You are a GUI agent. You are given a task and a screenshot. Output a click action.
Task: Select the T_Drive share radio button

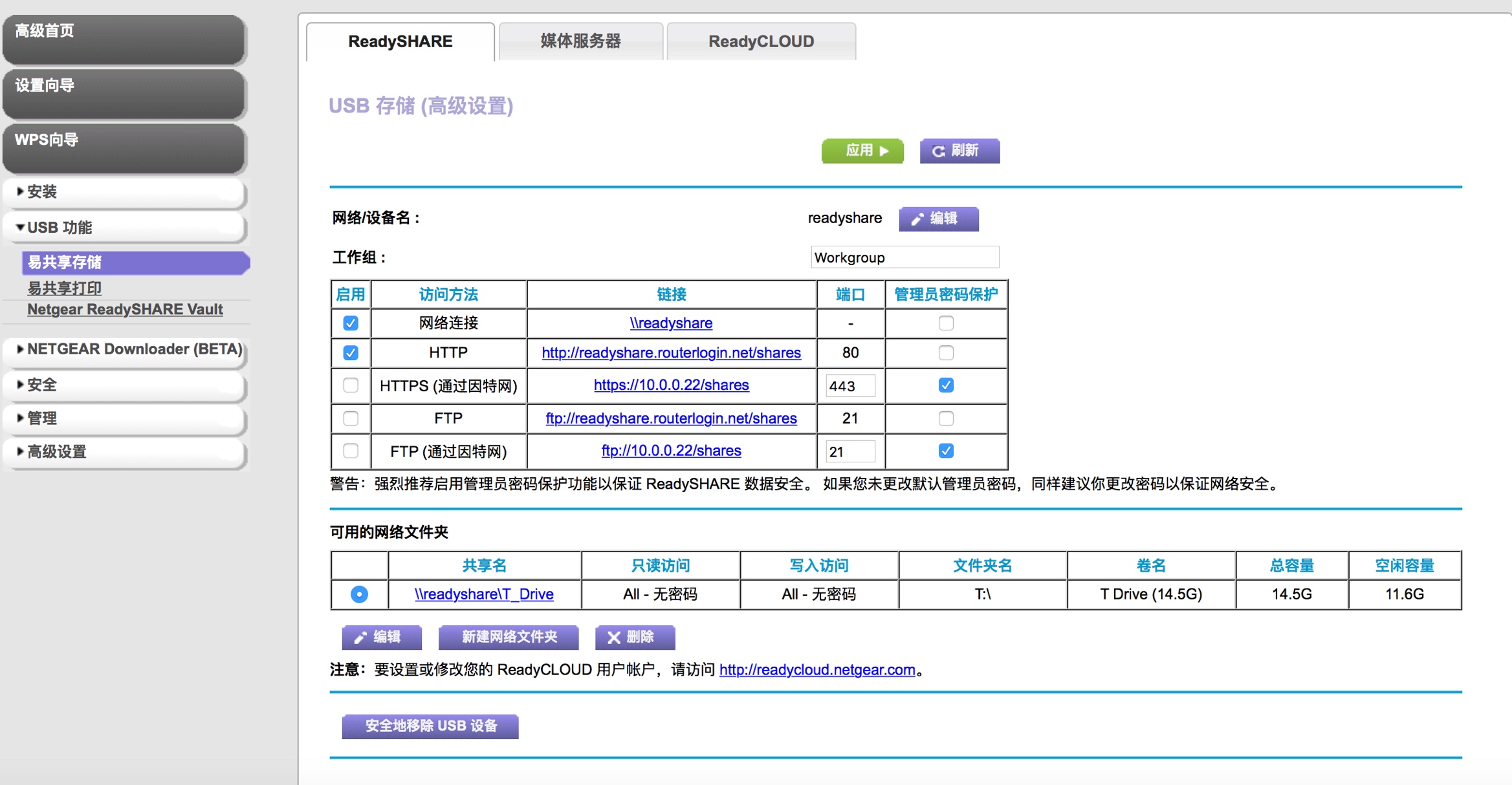(x=359, y=594)
